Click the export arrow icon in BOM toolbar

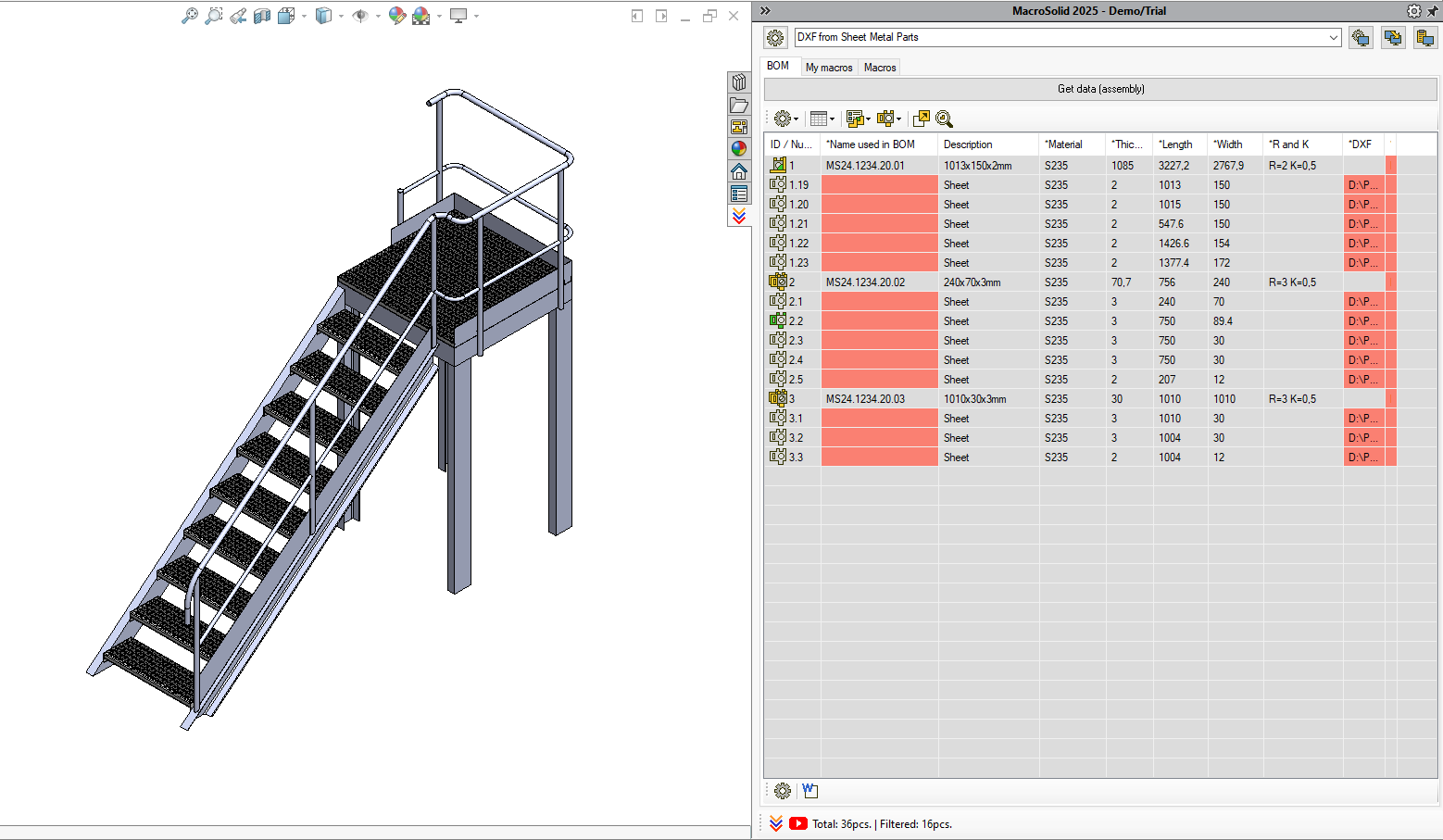(921, 119)
